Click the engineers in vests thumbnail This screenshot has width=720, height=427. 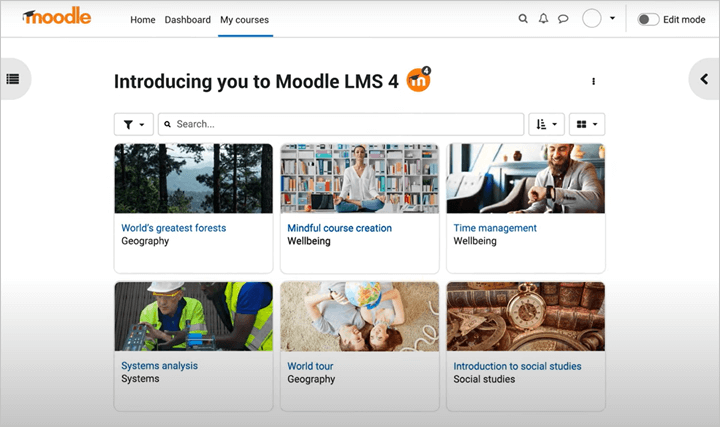[x=193, y=316]
